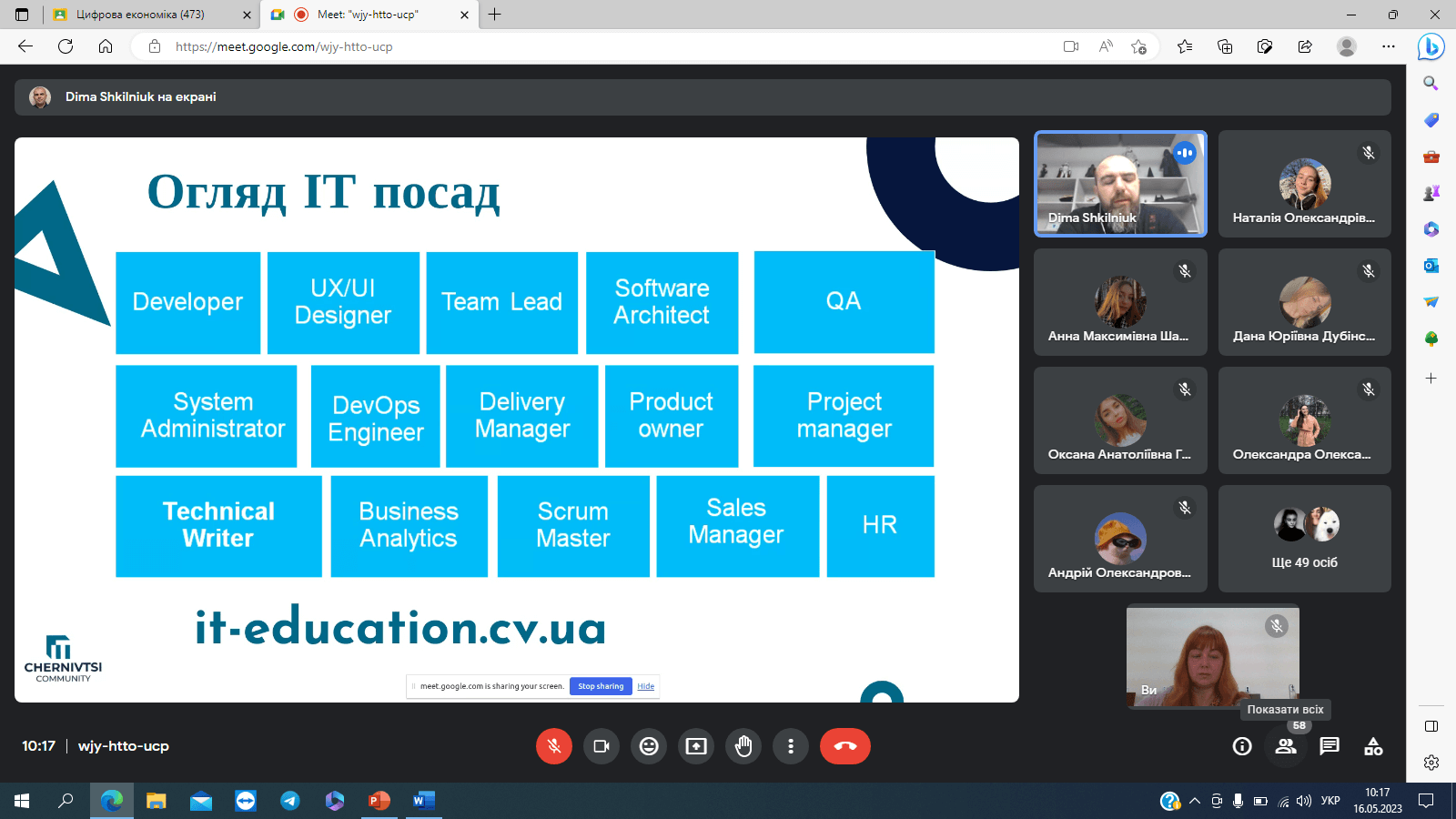Screen dimensions: 1456x819
Task: Unmute the microphone in Meet
Action: click(554, 746)
